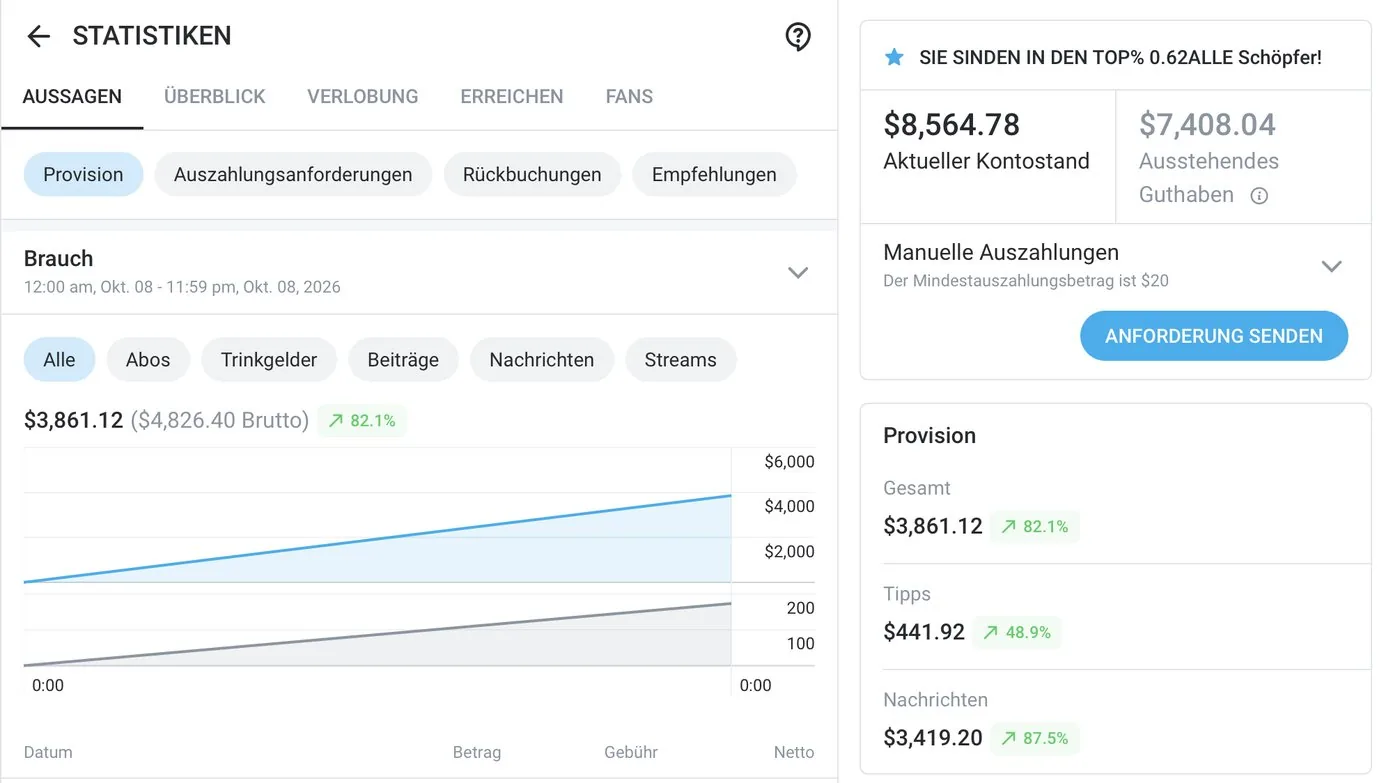The image size is (1400, 783).
Task: Switch to the ERREICHEN tab
Action: (x=512, y=97)
